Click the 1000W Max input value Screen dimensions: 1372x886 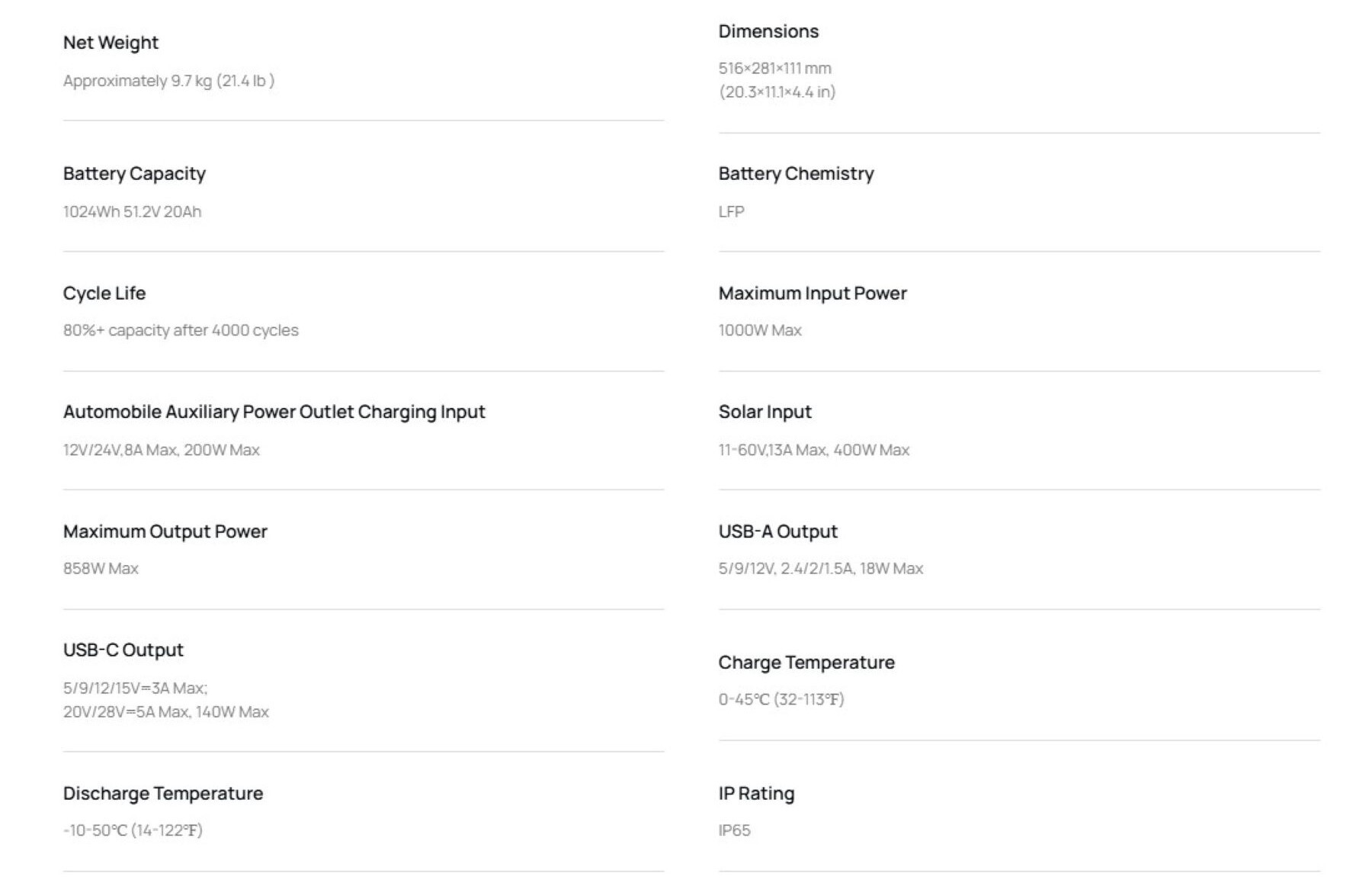point(760,330)
